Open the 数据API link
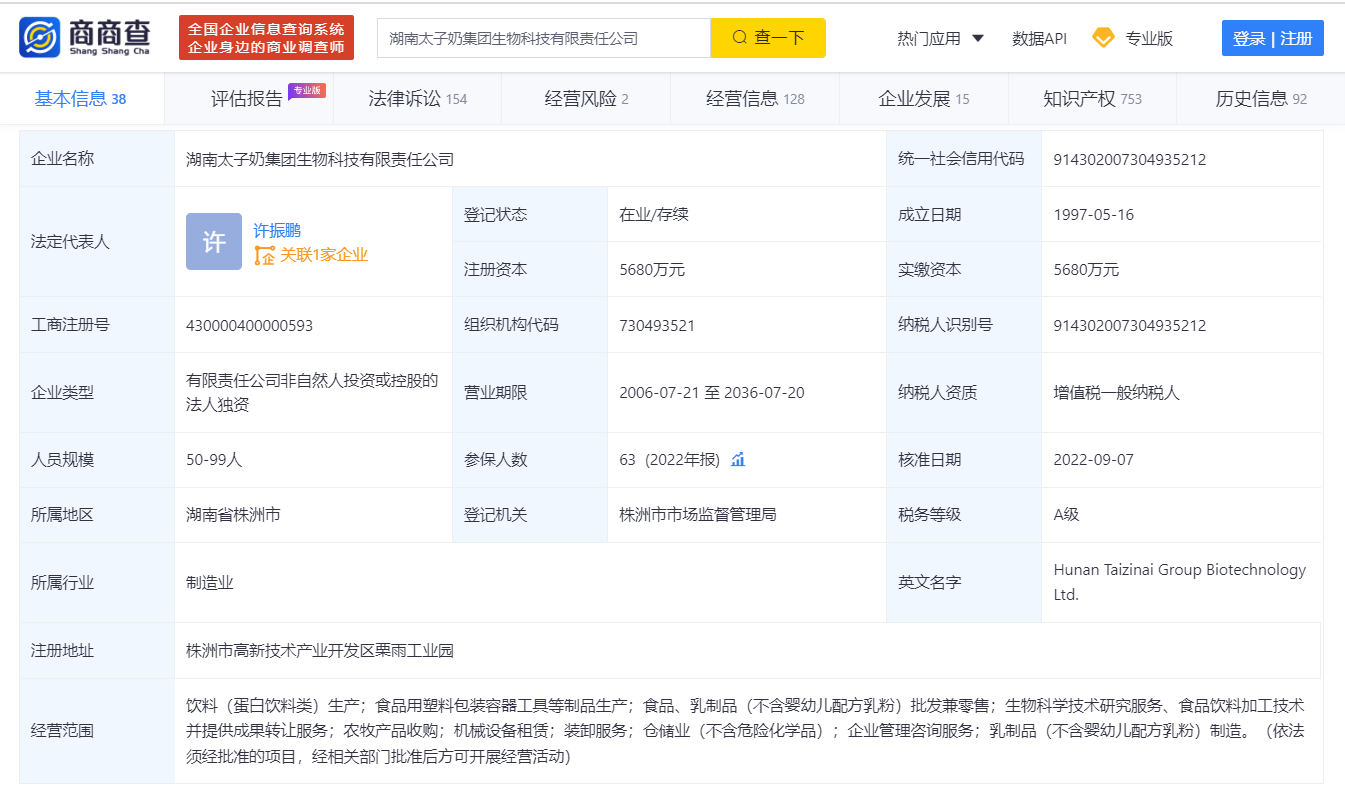The image size is (1345, 808). click(x=1039, y=38)
